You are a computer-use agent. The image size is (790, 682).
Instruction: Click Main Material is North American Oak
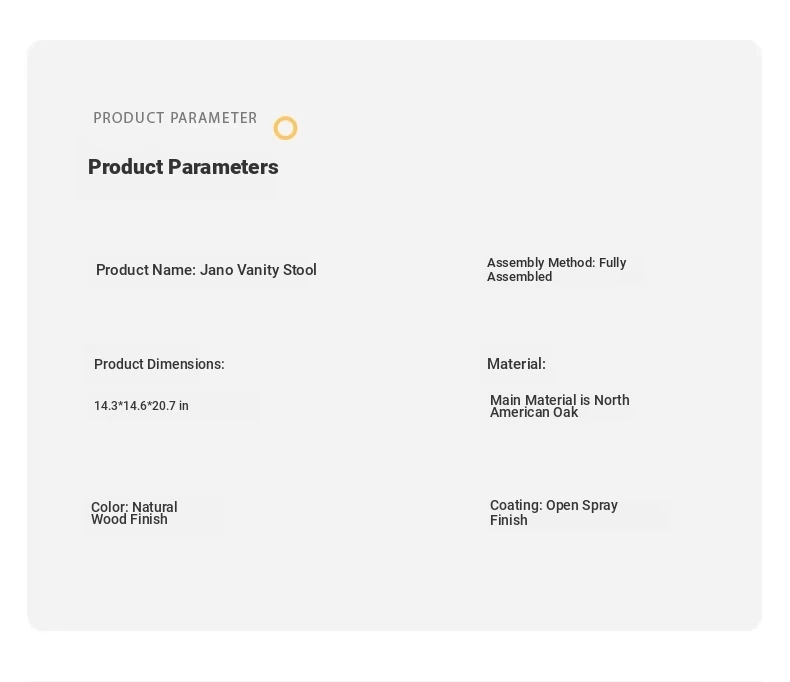pos(560,406)
